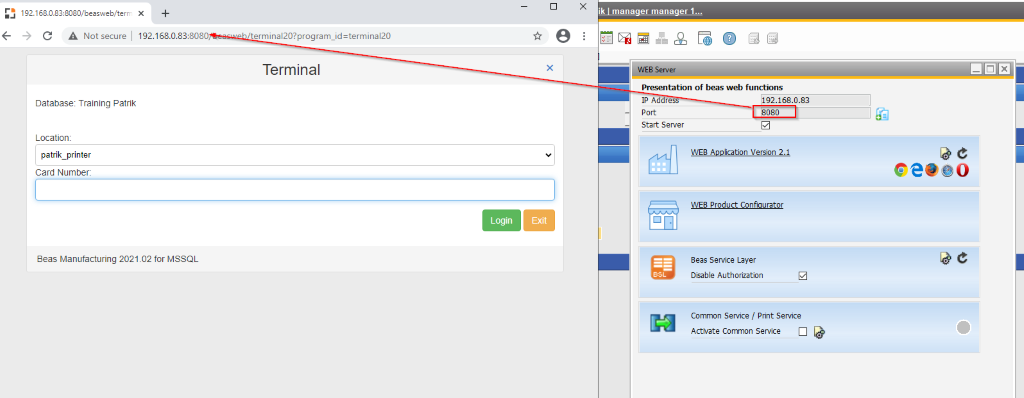The width and height of the screenshot is (1024, 398).
Task: Open the messages envelope toolbar icon
Action: click(624, 38)
